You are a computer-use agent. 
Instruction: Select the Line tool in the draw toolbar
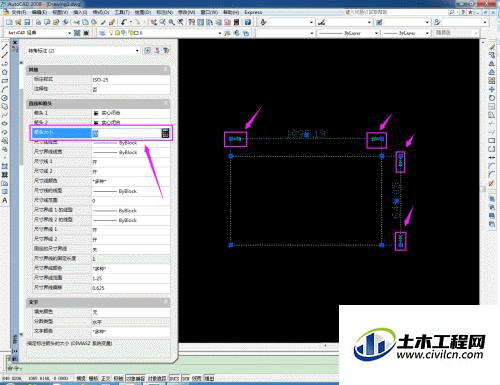pos(5,46)
